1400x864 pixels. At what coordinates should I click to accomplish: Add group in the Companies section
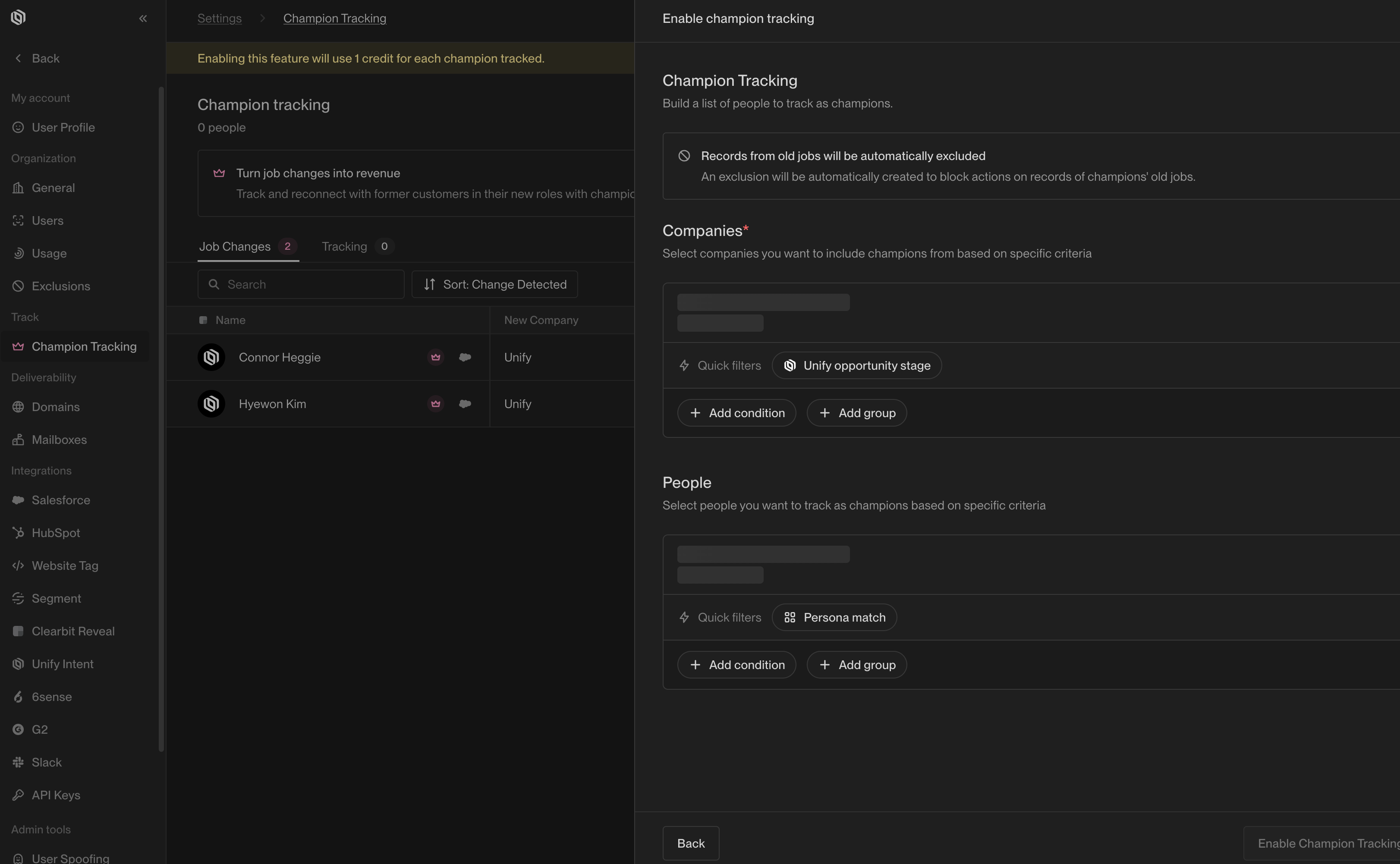click(x=856, y=412)
